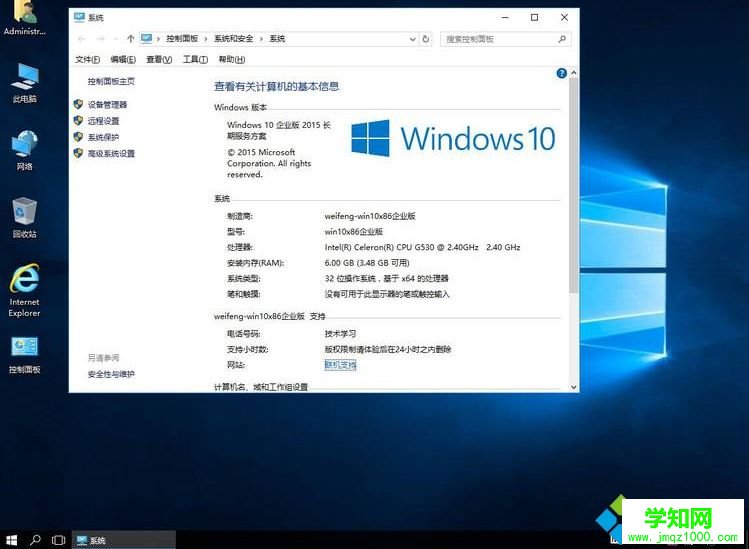The image size is (749, 549).
Task: Click the 联机支持 website link
Action: (340, 365)
